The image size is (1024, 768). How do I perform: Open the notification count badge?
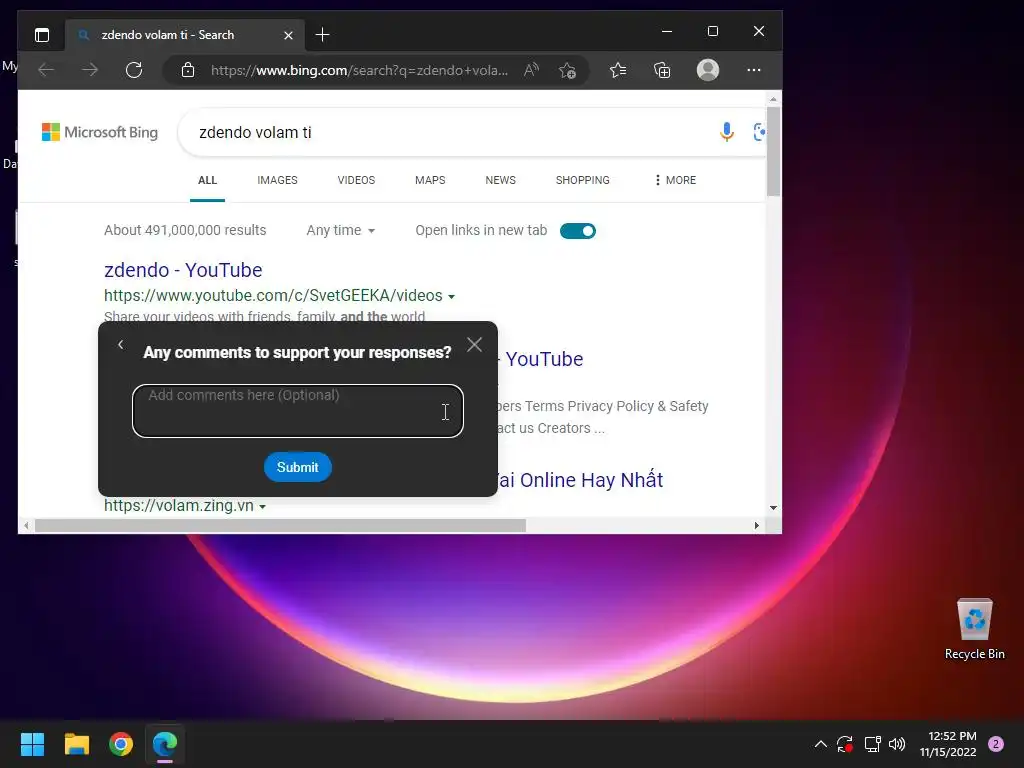coord(996,744)
